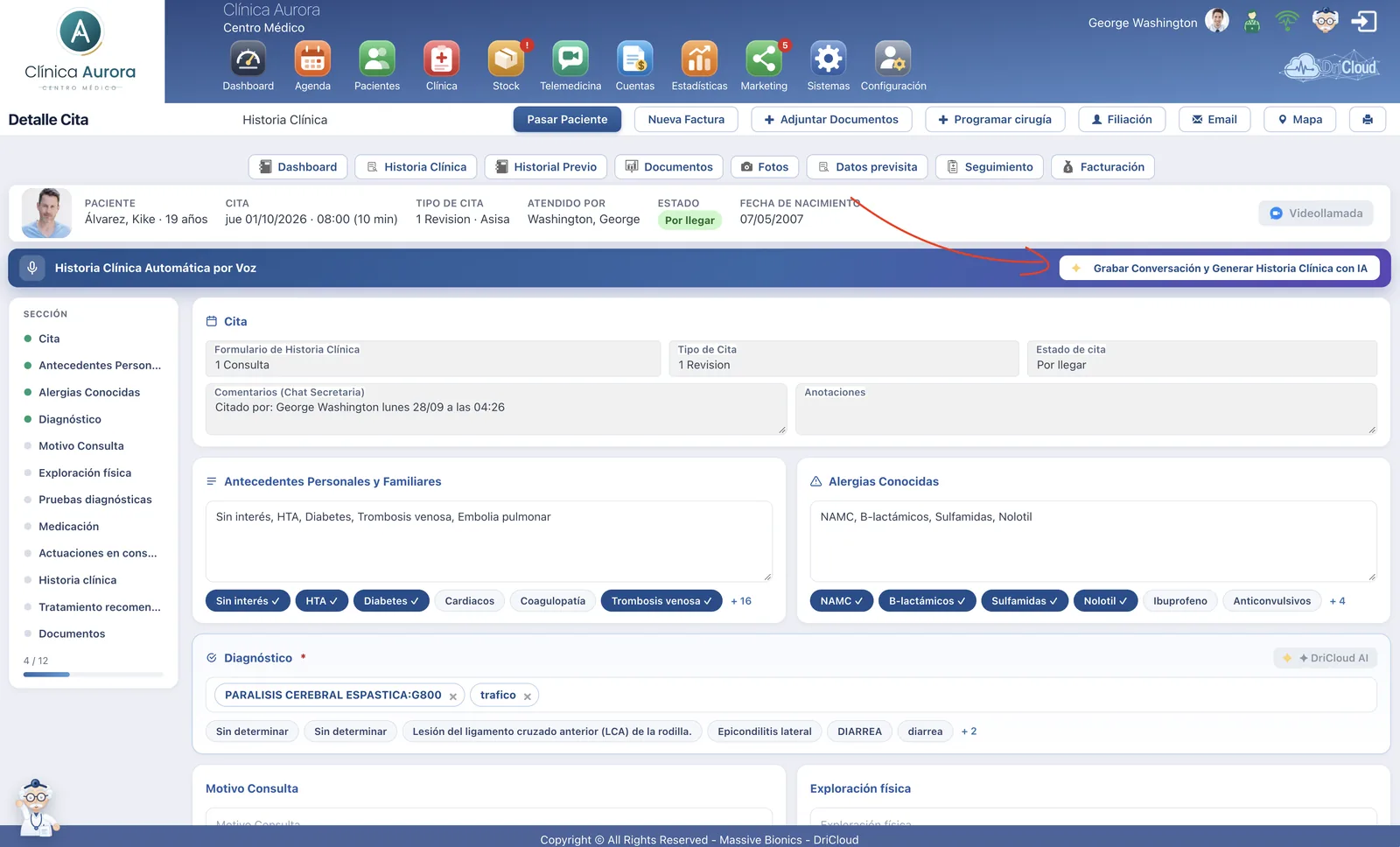Screen dimensions: 1400x847
Task: Open the Fotos tab
Action: [765, 167]
